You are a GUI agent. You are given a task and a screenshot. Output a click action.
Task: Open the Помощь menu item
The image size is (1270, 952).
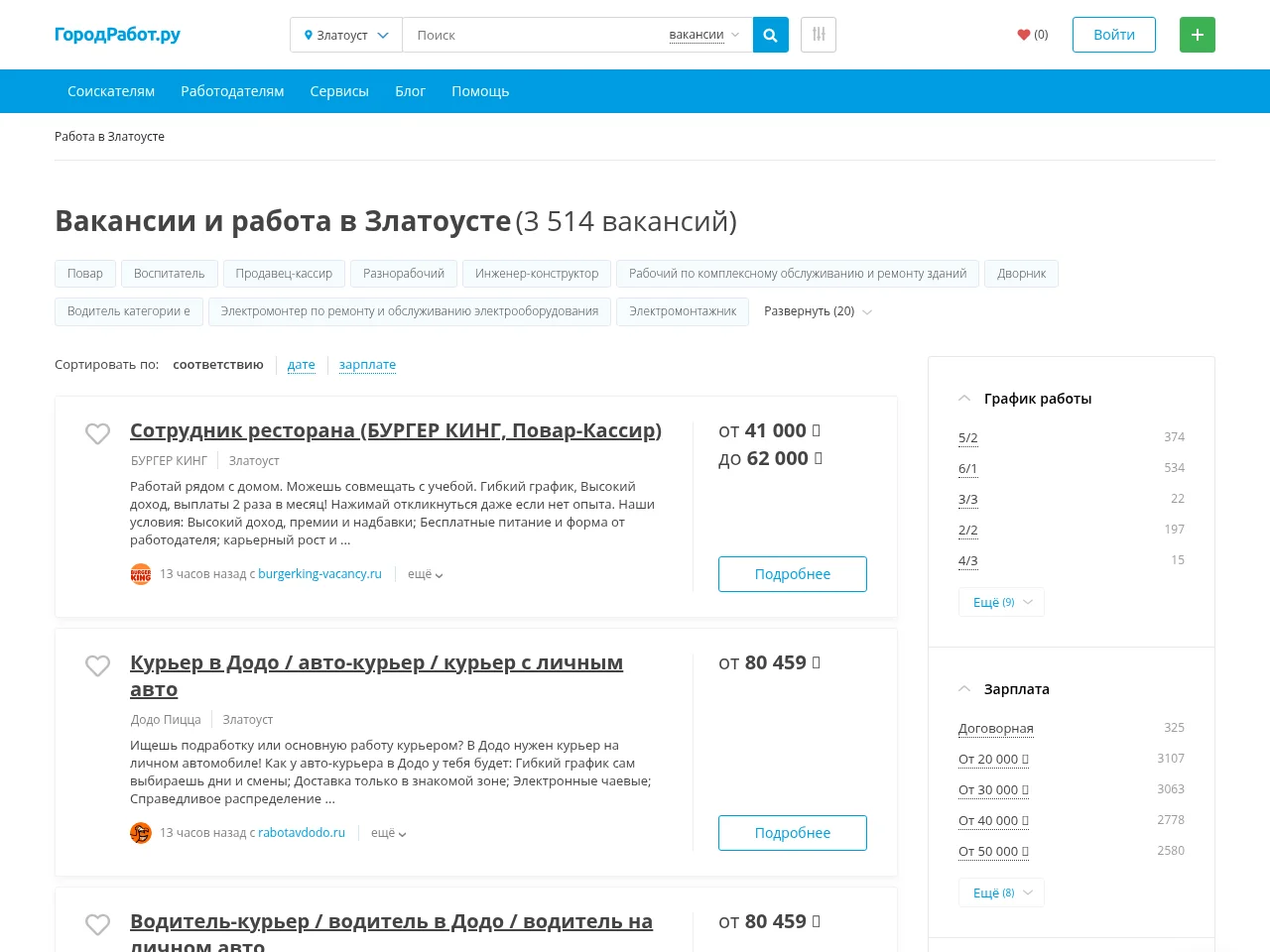tap(480, 91)
